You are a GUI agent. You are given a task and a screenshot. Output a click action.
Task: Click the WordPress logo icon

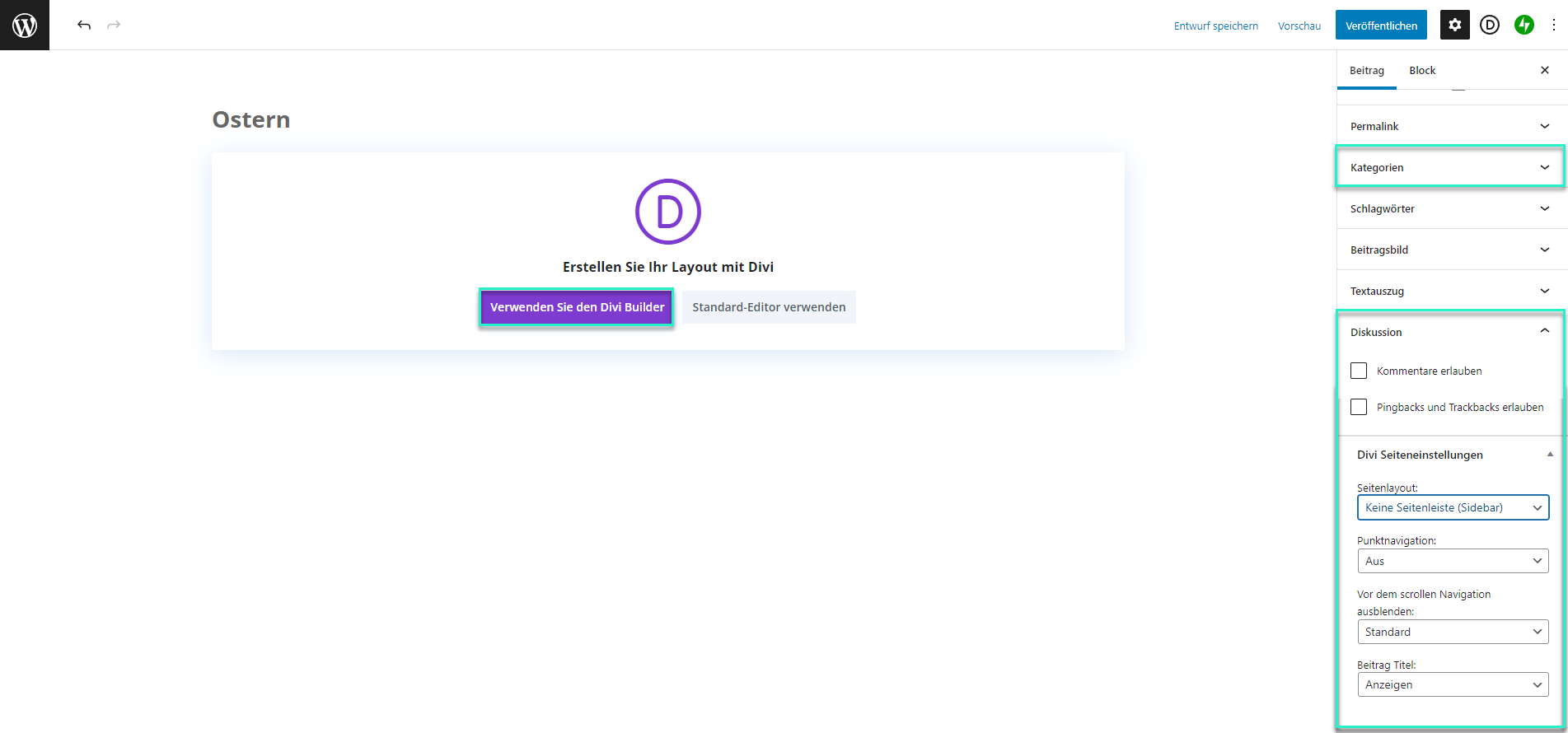tap(25, 26)
